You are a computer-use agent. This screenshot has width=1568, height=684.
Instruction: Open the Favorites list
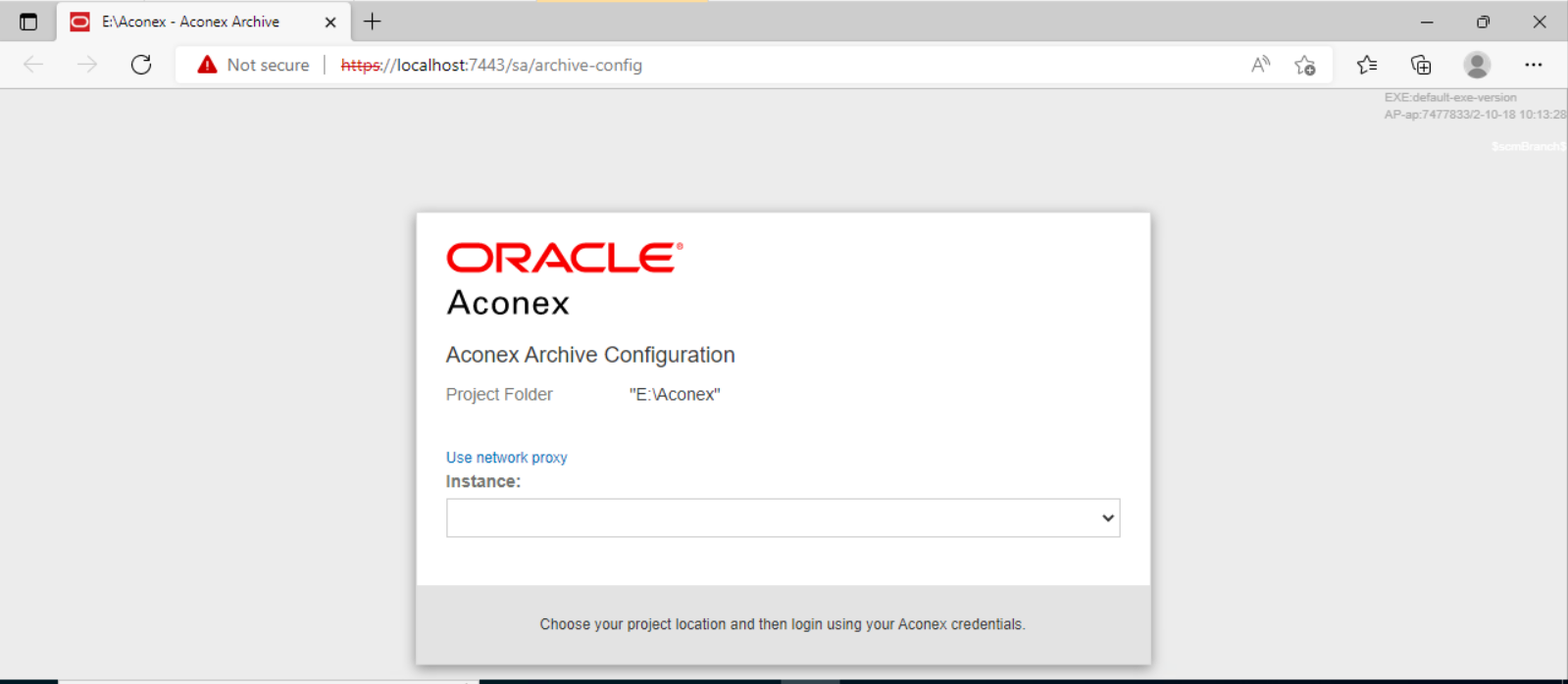[1367, 65]
